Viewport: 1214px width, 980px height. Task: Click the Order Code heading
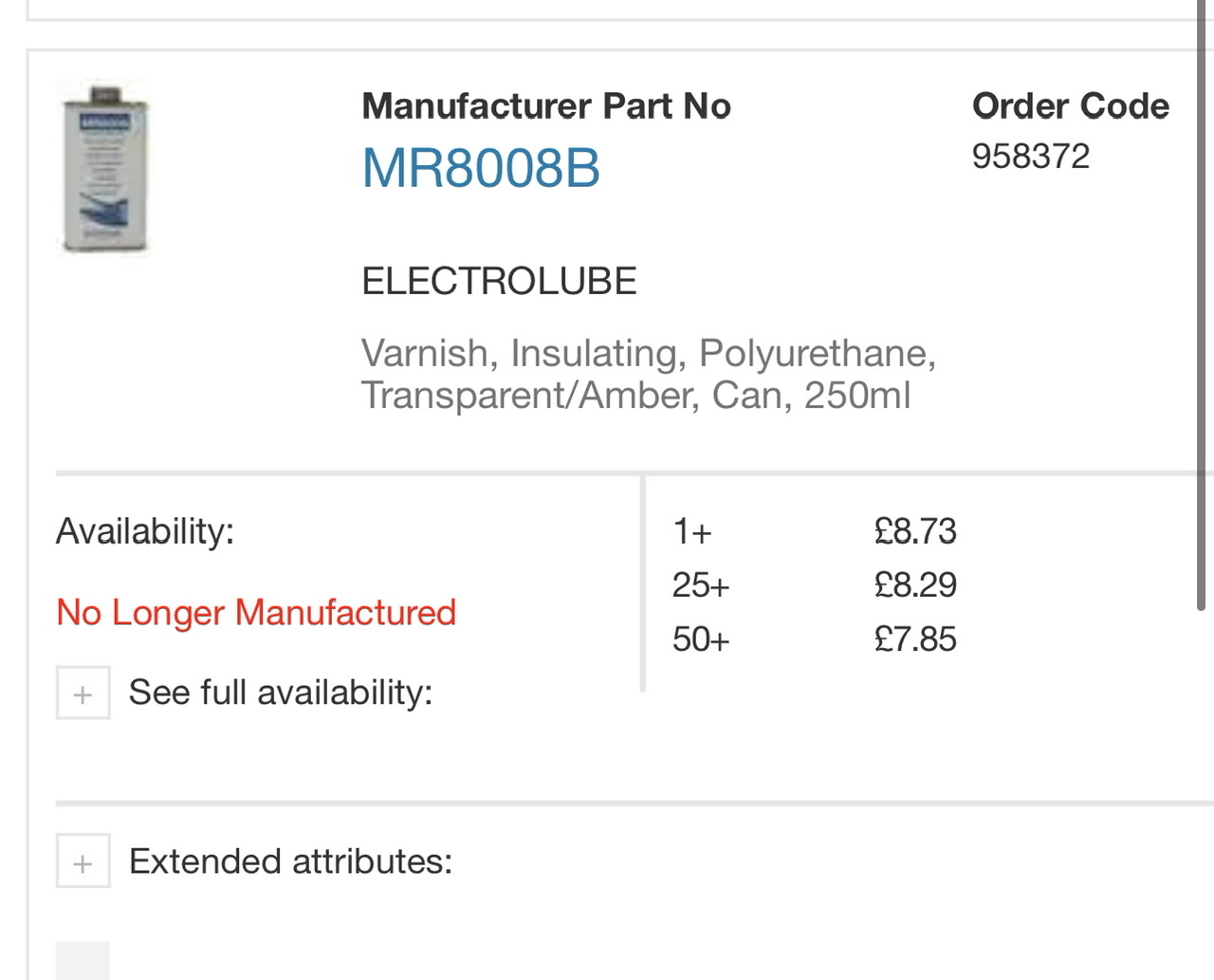1071,106
